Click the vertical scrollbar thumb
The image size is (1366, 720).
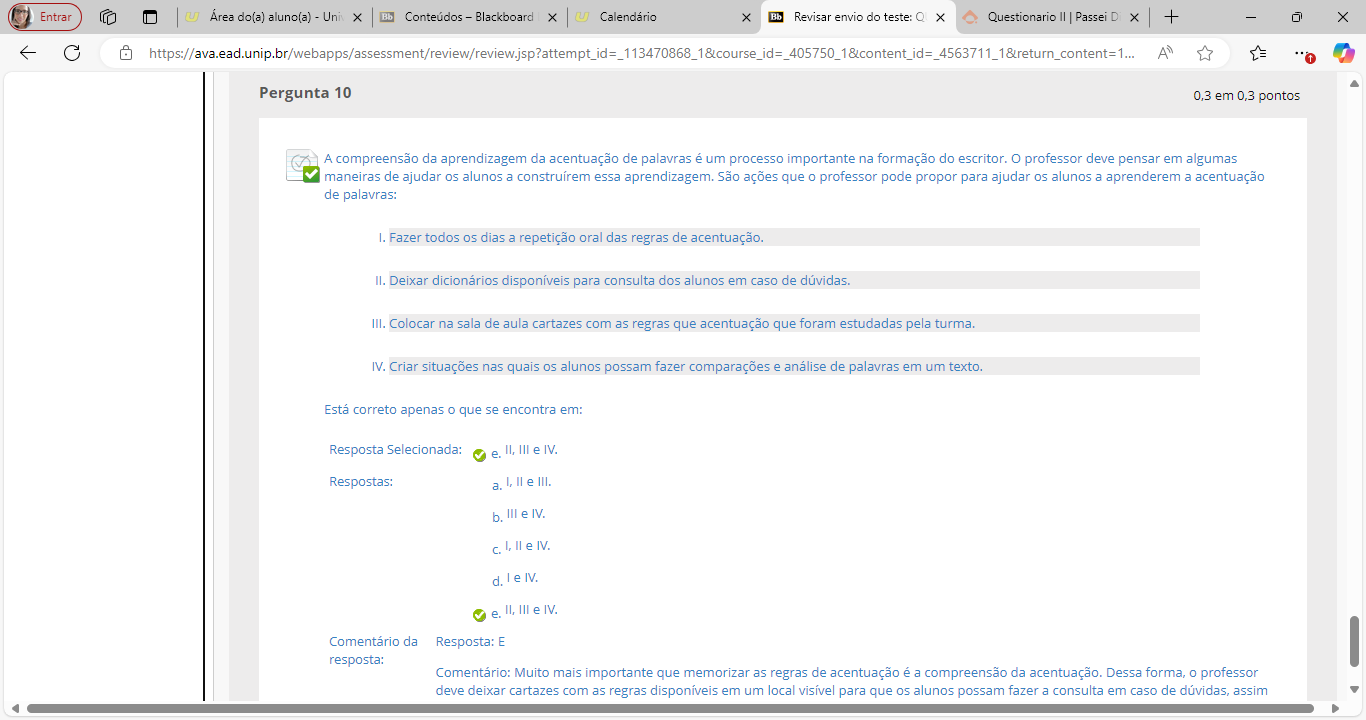pos(1355,640)
